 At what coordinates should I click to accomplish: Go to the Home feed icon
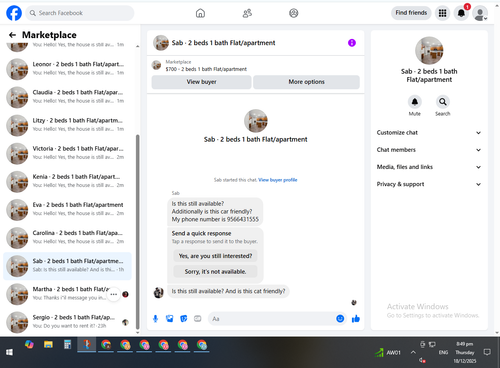click(x=200, y=13)
